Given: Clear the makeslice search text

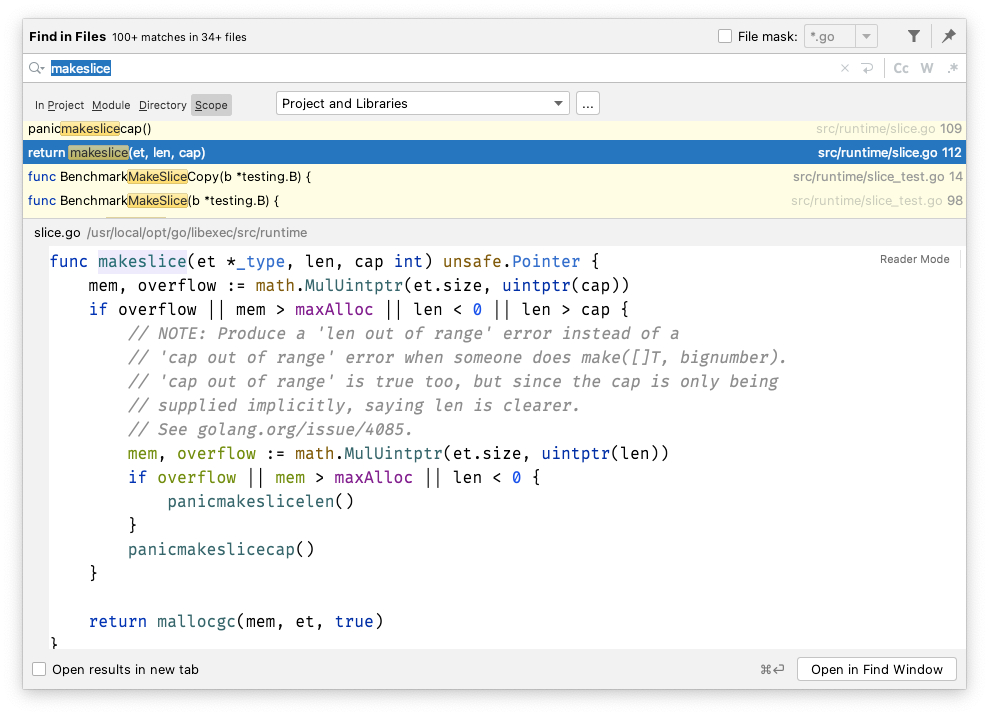Looking at the screenshot, I should pos(845,68).
